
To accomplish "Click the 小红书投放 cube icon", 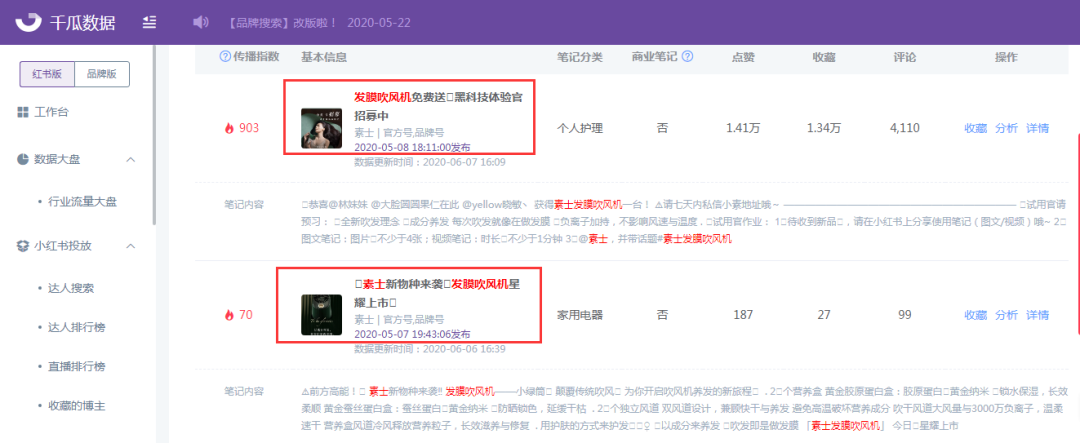I will [x=23, y=245].
